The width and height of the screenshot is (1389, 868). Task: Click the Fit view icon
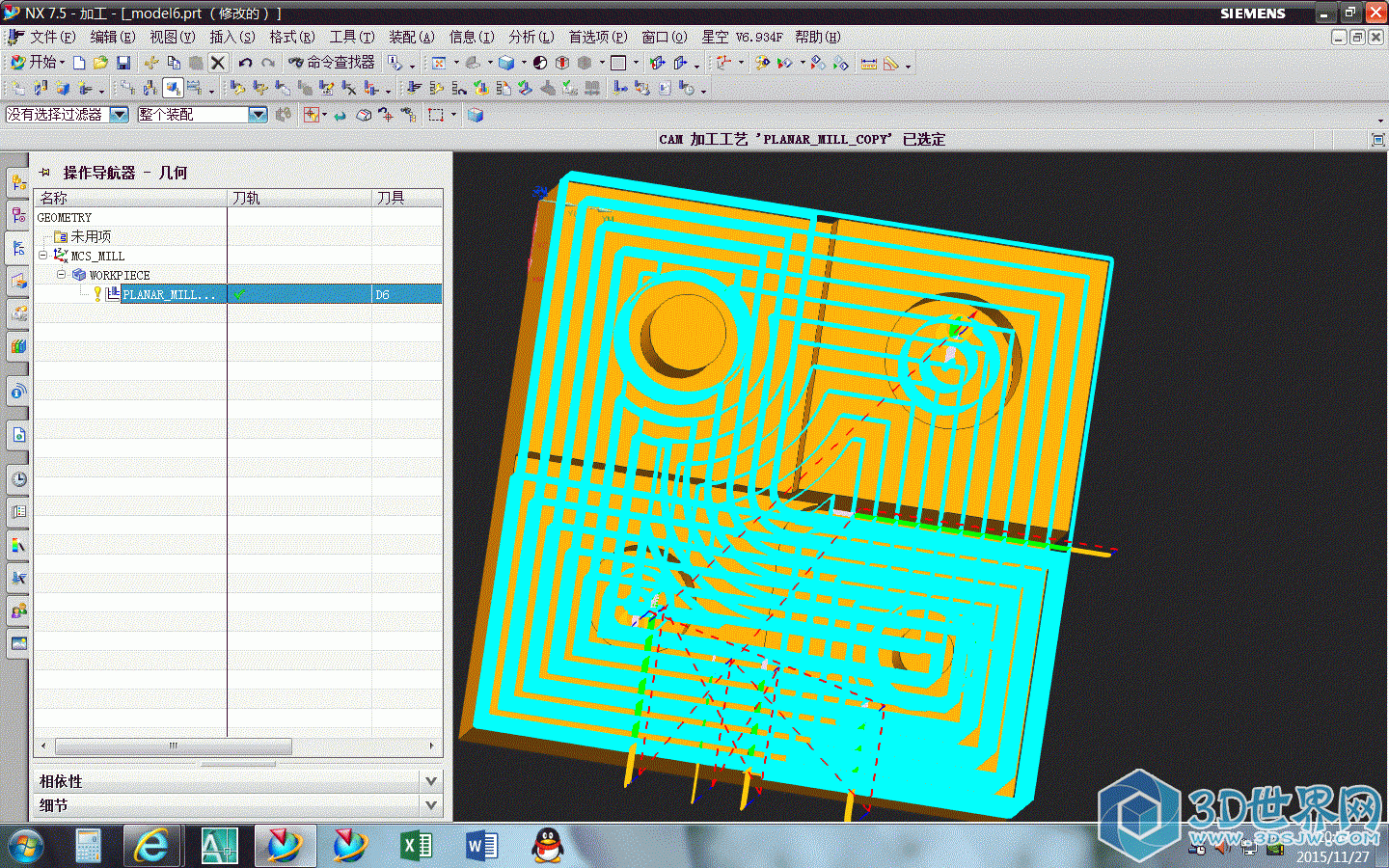coord(439,63)
